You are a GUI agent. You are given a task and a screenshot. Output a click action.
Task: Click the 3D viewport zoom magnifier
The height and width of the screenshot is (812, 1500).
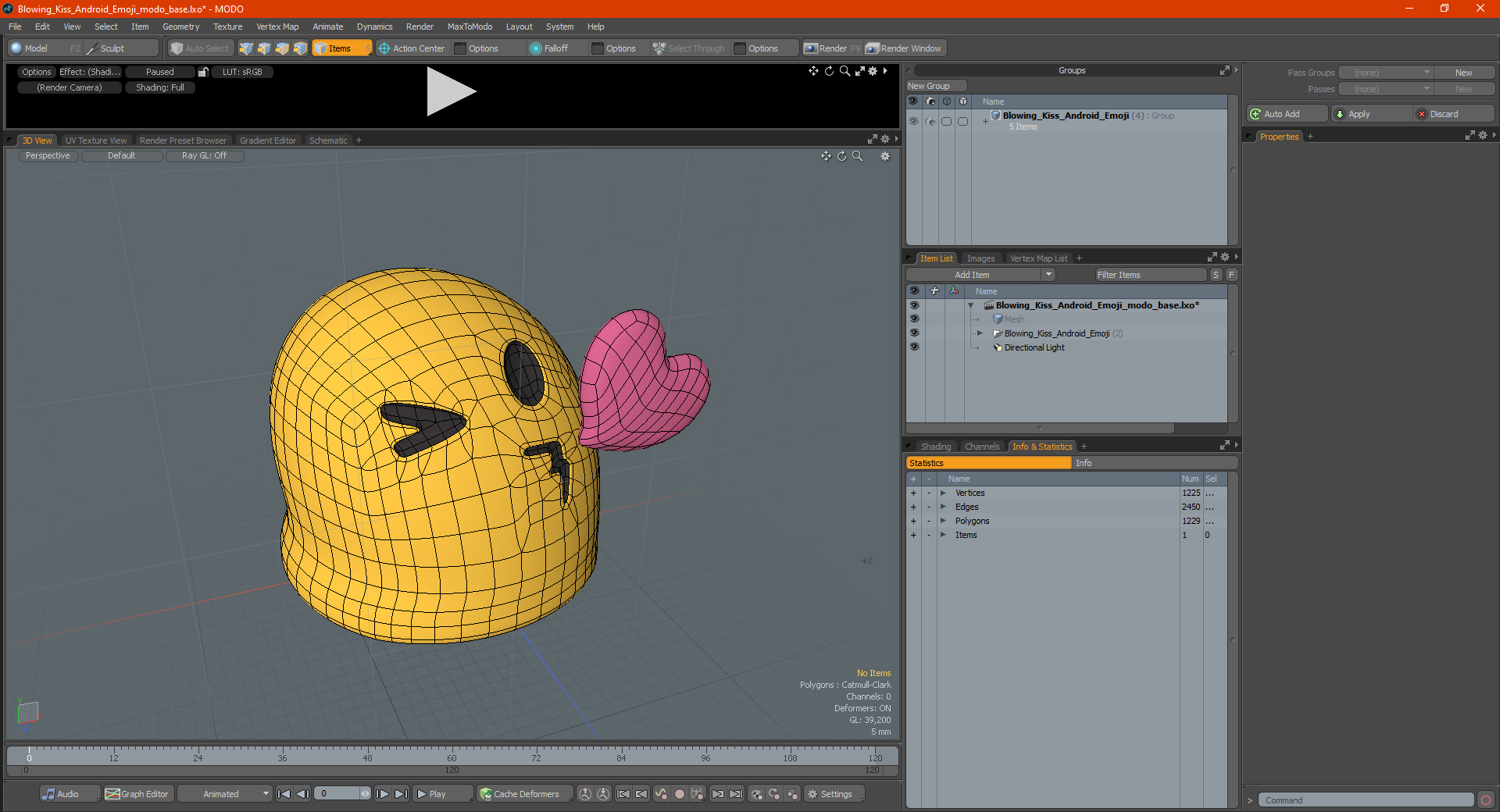(x=857, y=156)
